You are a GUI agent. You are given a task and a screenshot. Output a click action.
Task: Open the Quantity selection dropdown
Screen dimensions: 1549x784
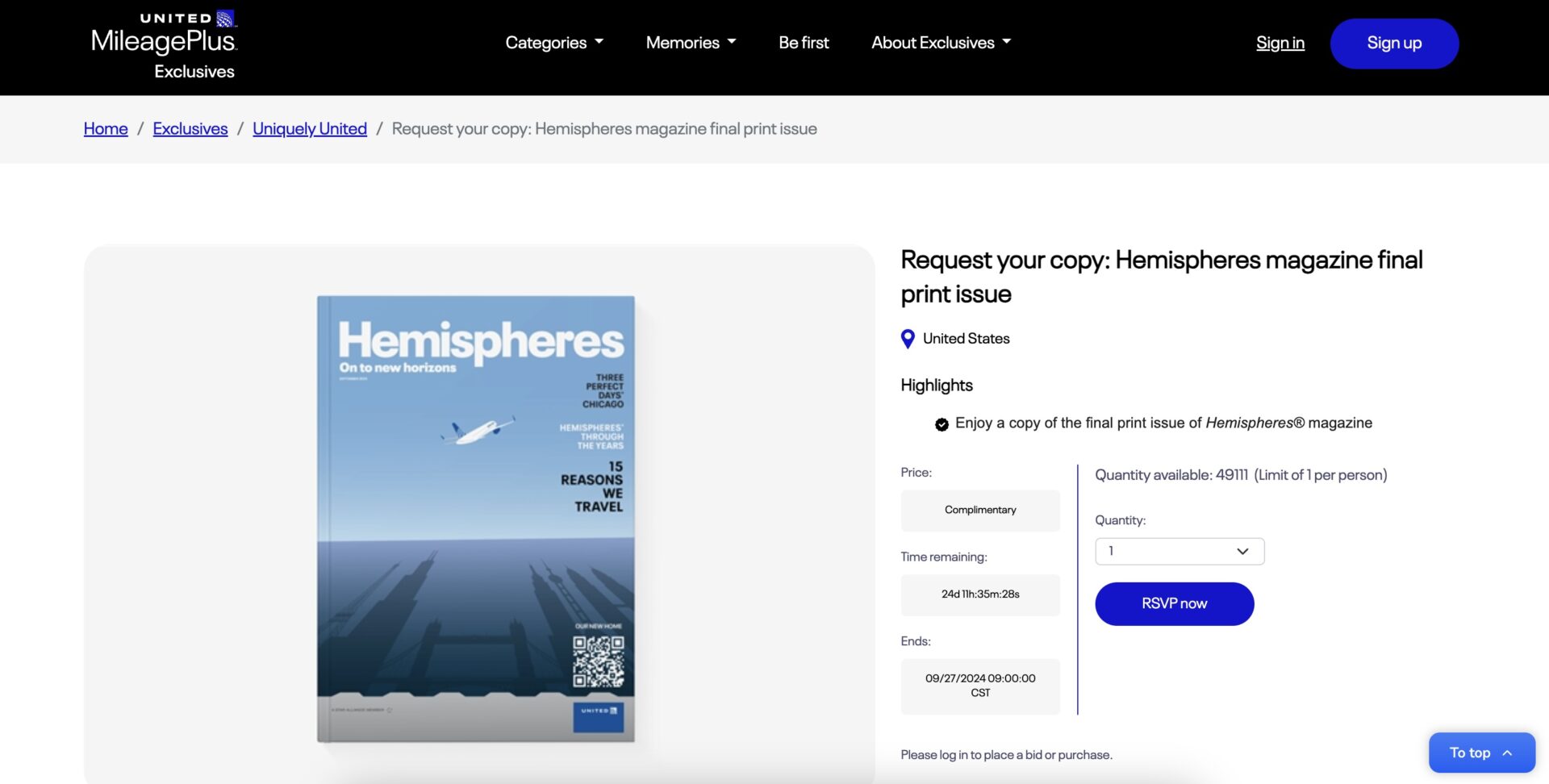click(x=1179, y=551)
